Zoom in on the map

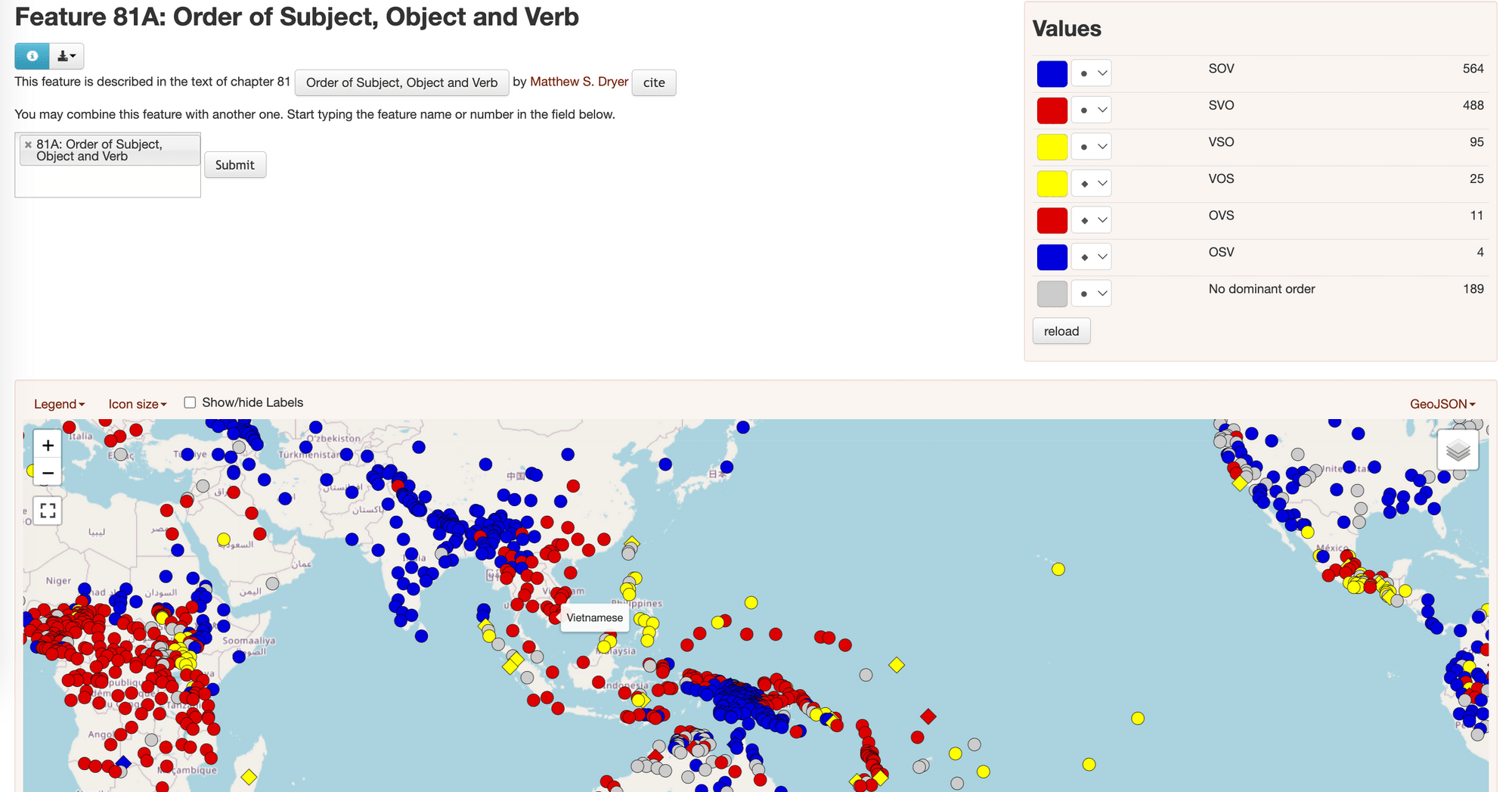pyautogui.click(x=48, y=446)
